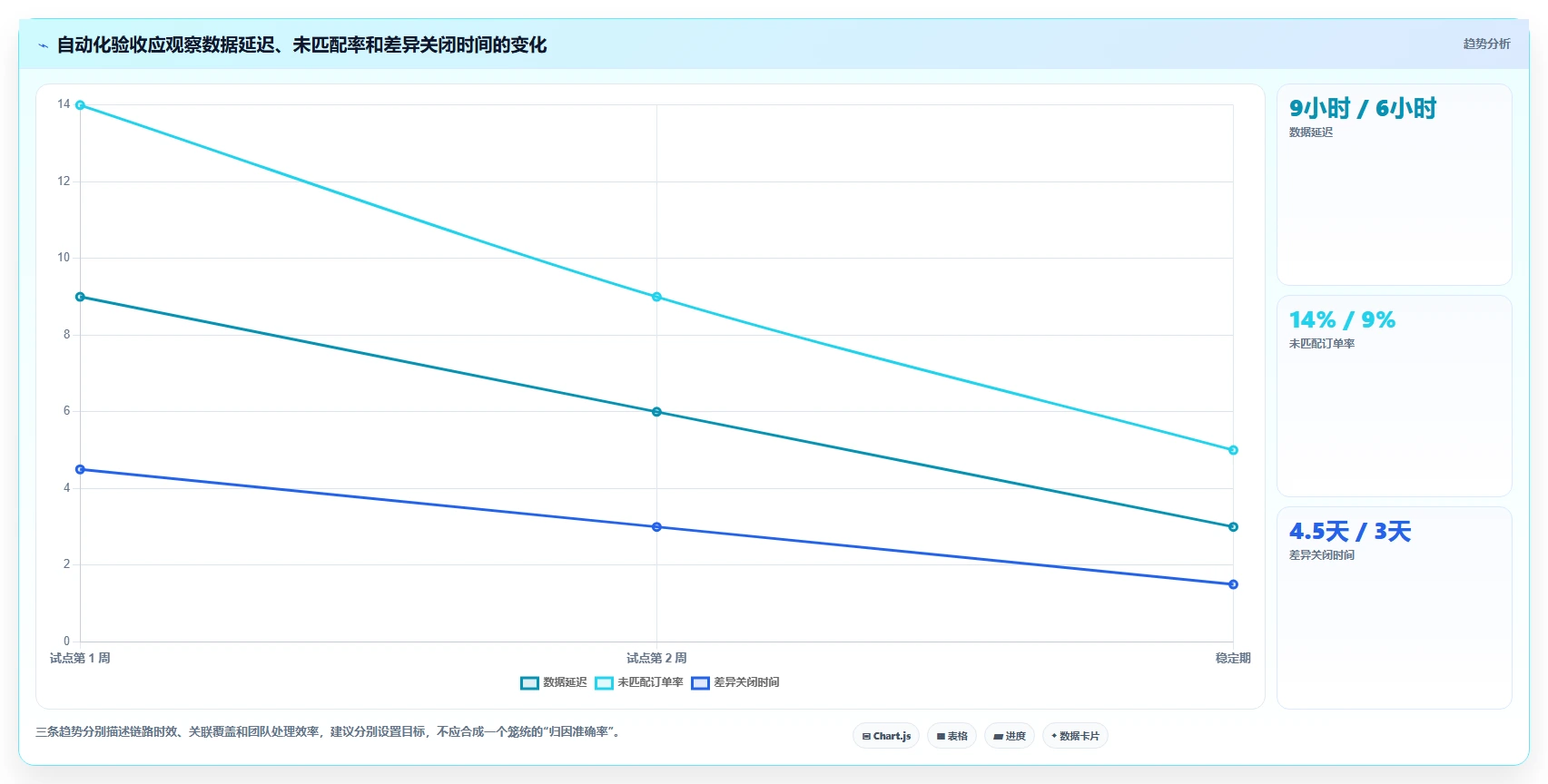The height and width of the screenshot is (784, 1548).
Task: Open the 14% / 9% unmatched rate card
Action: [x=1395, y=397]
